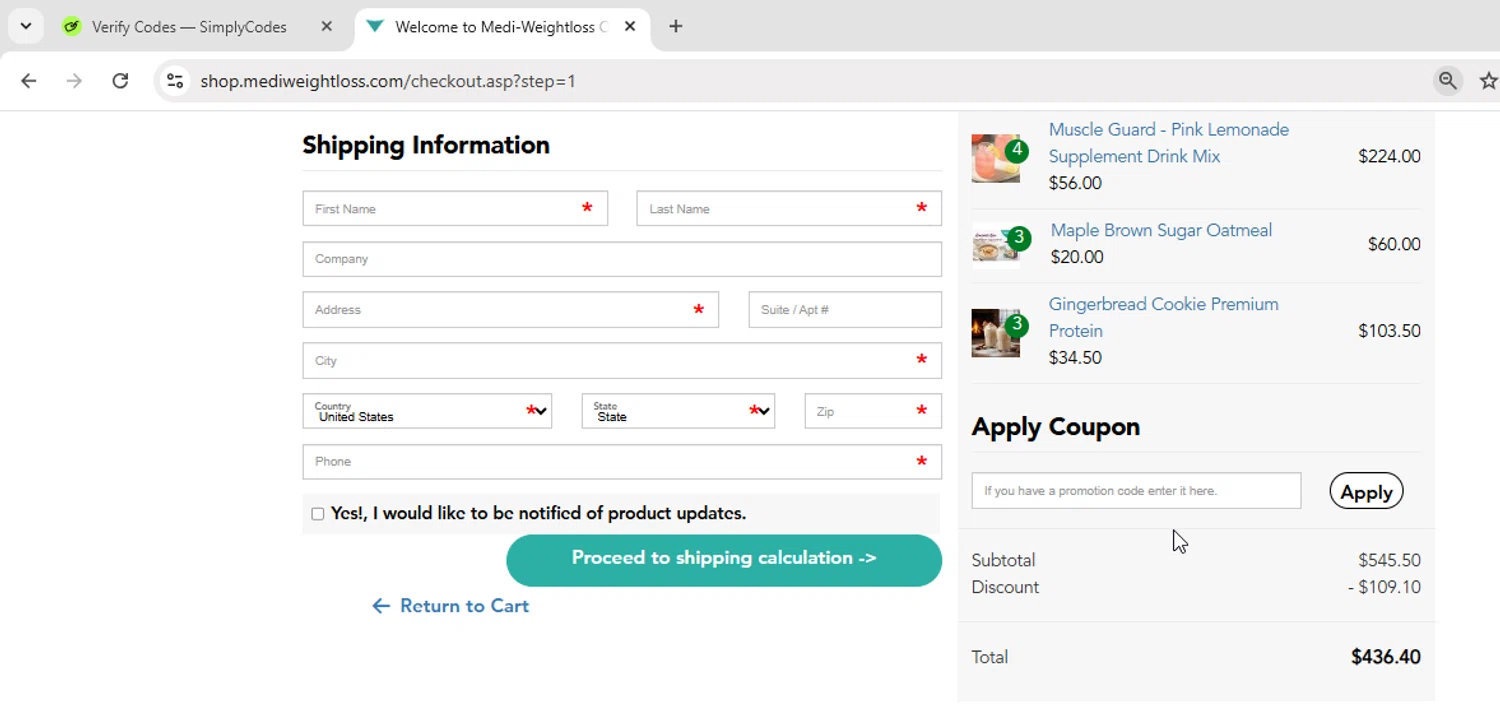Click the Apply coupon button
Image resolution: width=1500 pixels, height=716 pixels.
coord(1366,492)
